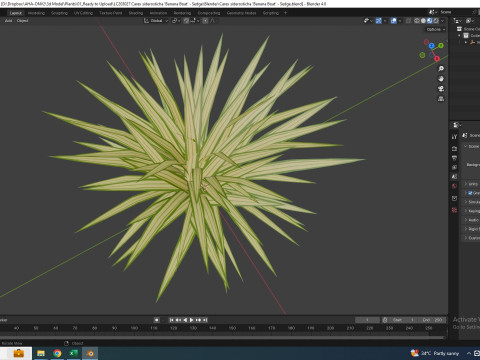This screenshot has height=360, width=480.
Task: Click the green Y axis gizmo ball
Action: [441, 45]
